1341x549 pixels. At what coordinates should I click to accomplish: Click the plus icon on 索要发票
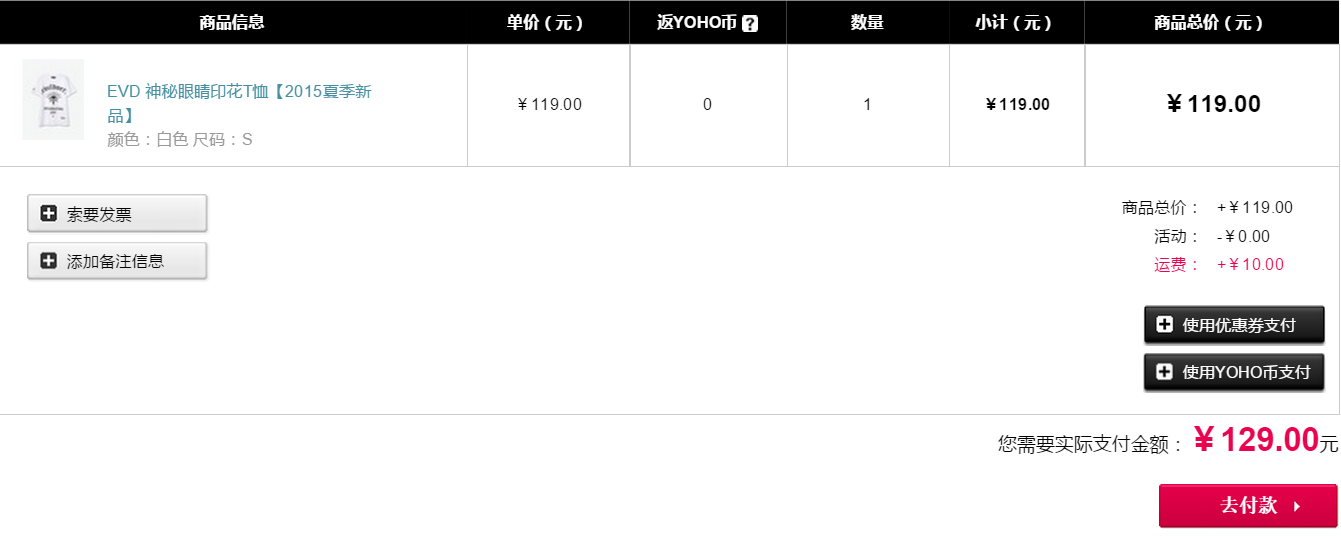click(48, 213)
